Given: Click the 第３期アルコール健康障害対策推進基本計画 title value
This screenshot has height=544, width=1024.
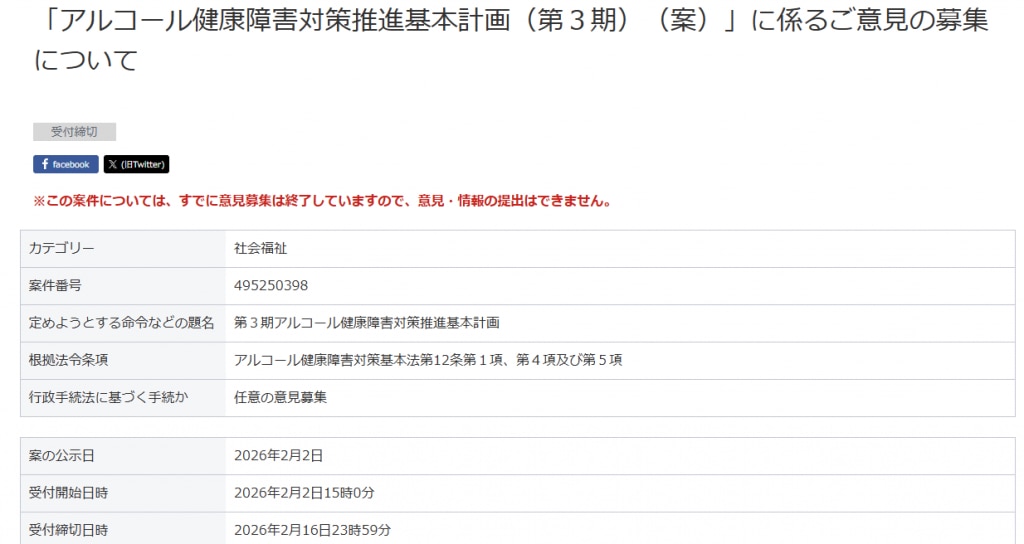Looking at the screenshot, I should pyautogui.click(x=366, y=322).
